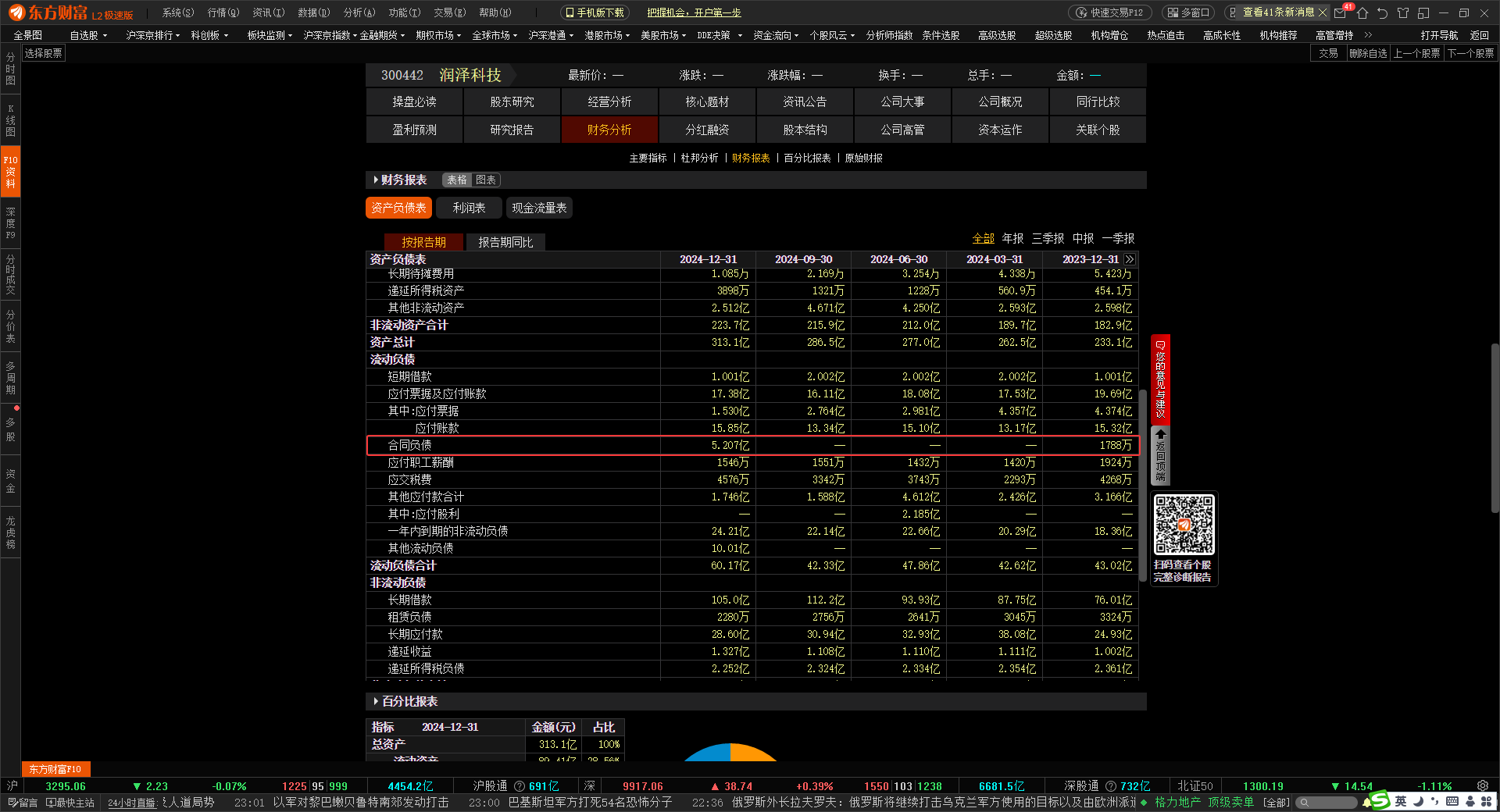Select the 利润表 statement button

coord(469,208)
